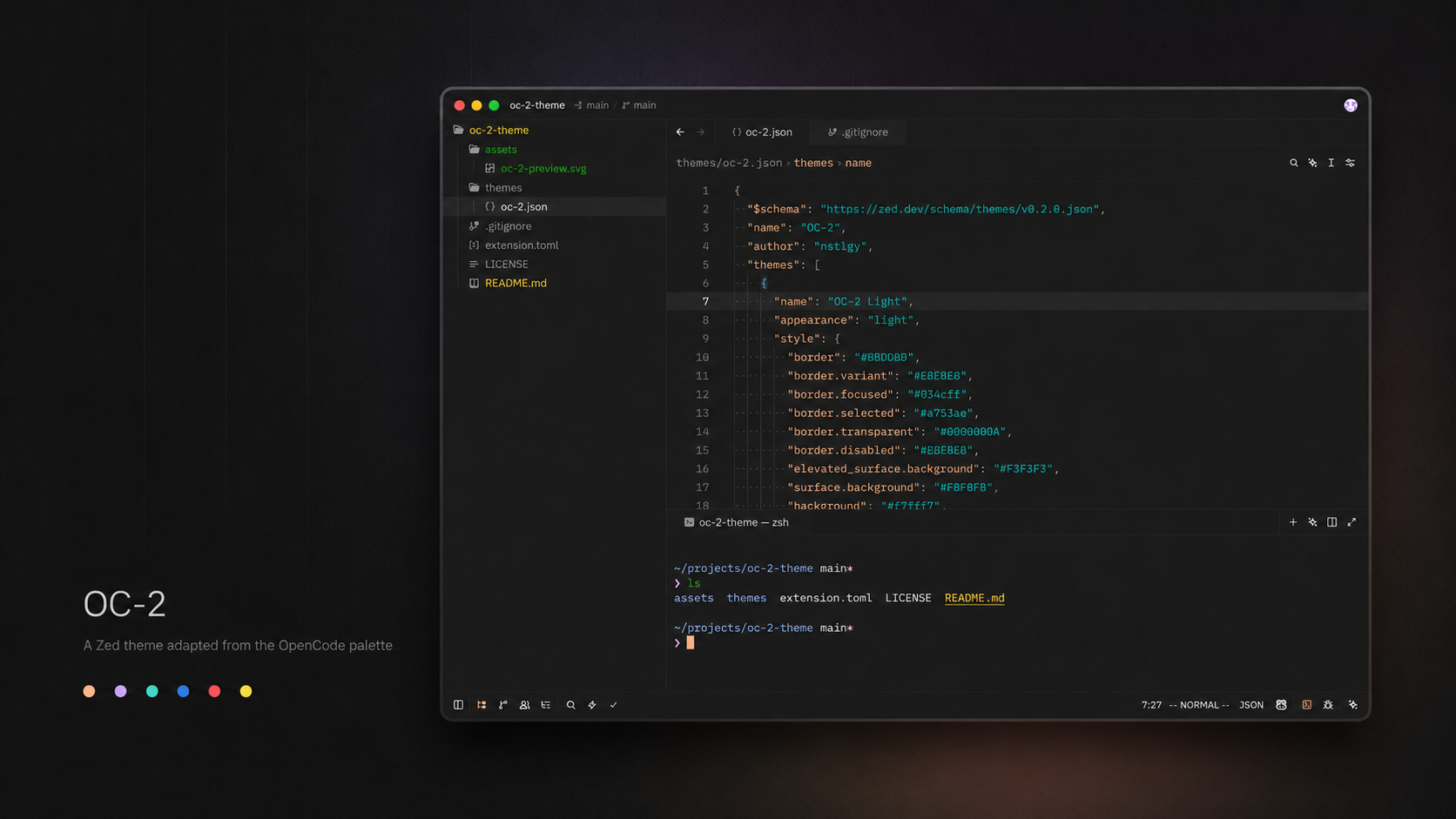Click line number 7 in the gutter
This screenshot has width=1456, height=819.
[x=705, y=302]
